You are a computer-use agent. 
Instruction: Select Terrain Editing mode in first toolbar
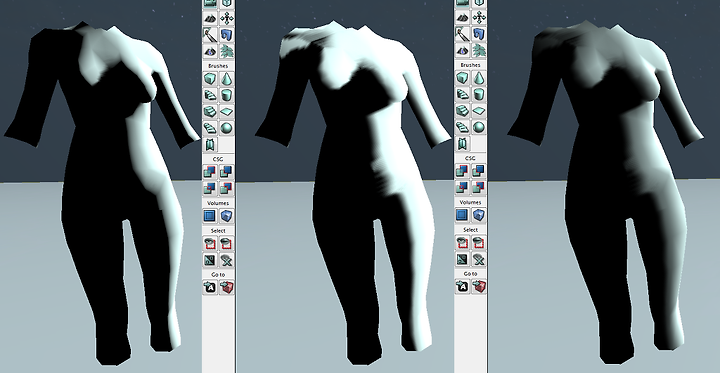pos(210,18)
